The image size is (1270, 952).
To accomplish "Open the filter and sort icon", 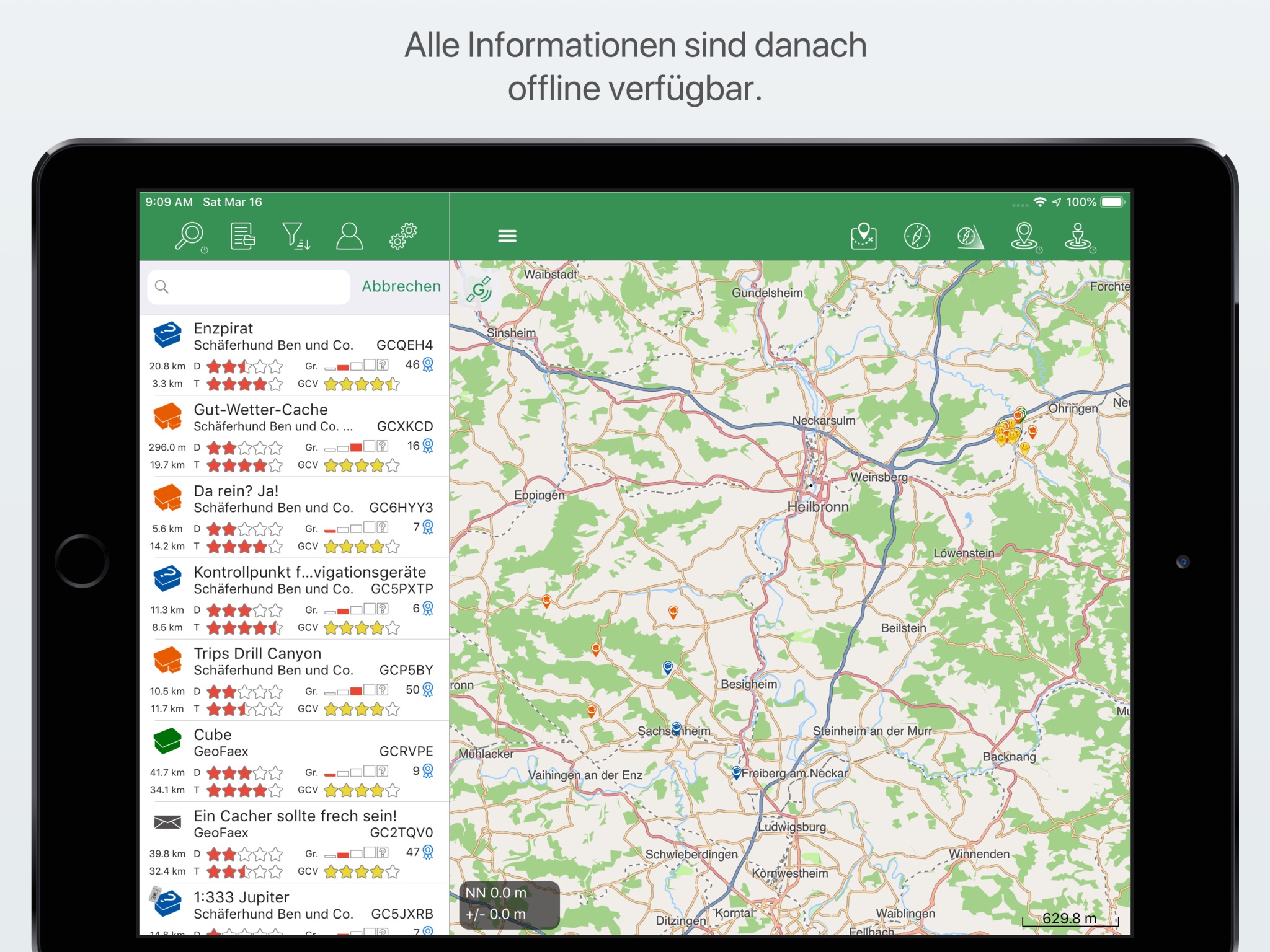I will pos(296,236).
